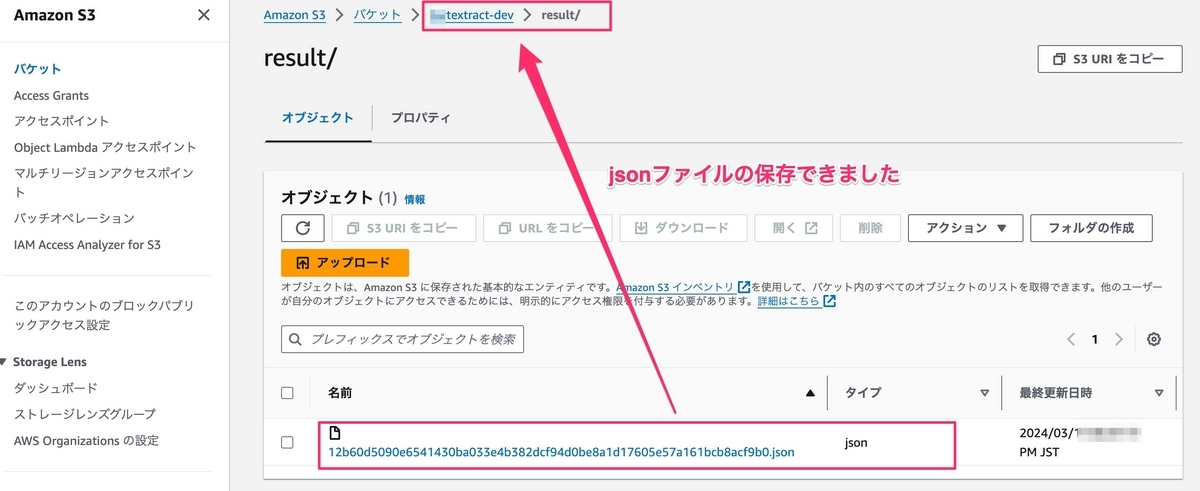Click the URL をコピー button
The width and height of the screenshot is (1200, 491).
547,228
